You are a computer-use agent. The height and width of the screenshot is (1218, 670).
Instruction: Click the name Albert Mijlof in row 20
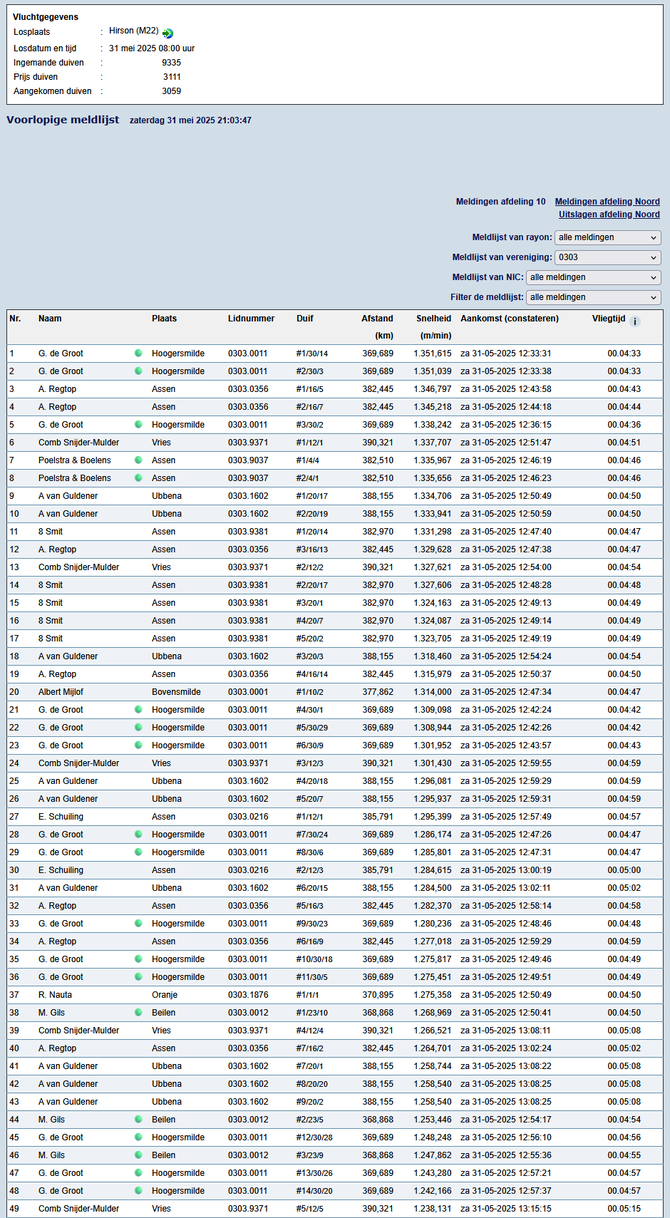pos(62,692)
